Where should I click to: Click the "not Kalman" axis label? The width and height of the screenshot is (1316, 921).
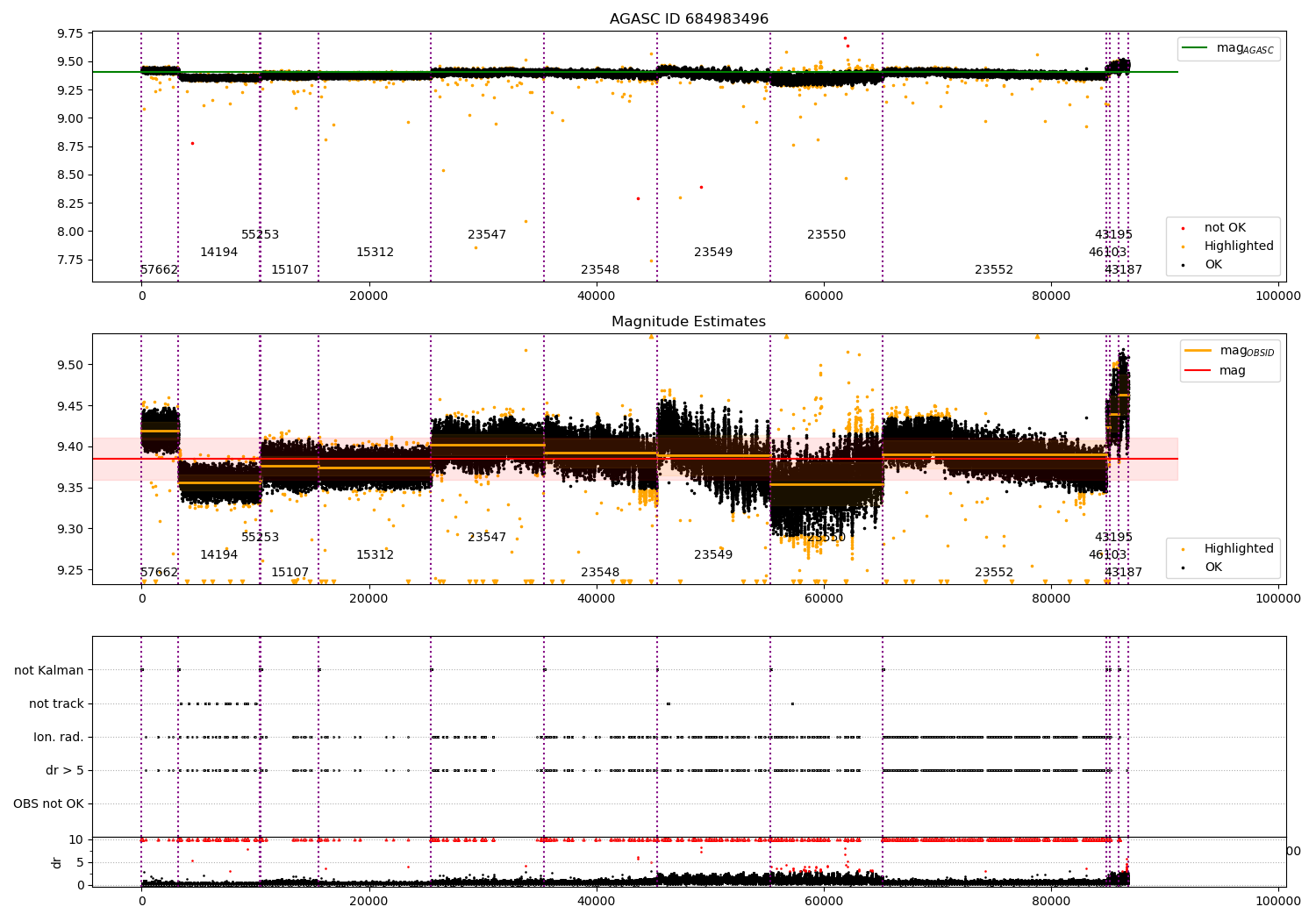[49, 671]
